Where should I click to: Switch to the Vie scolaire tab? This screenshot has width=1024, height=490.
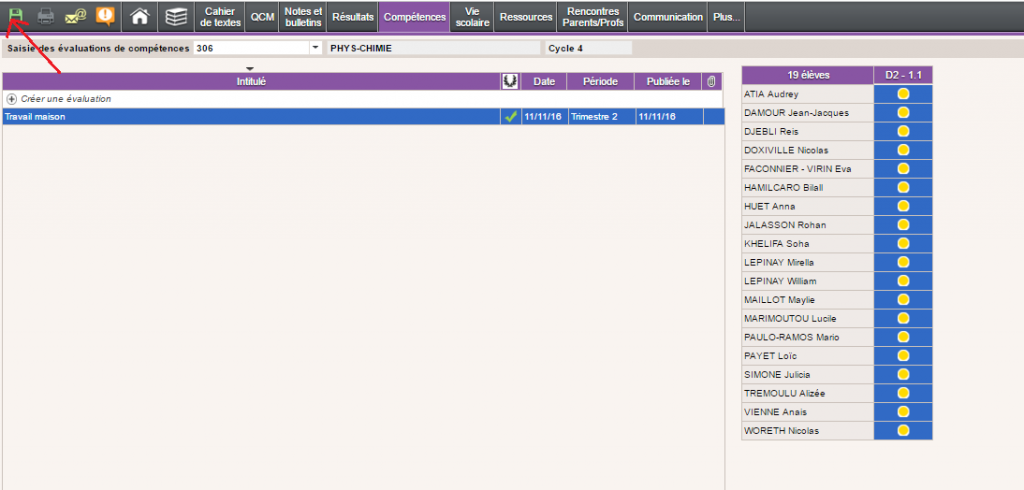point(472,17)
